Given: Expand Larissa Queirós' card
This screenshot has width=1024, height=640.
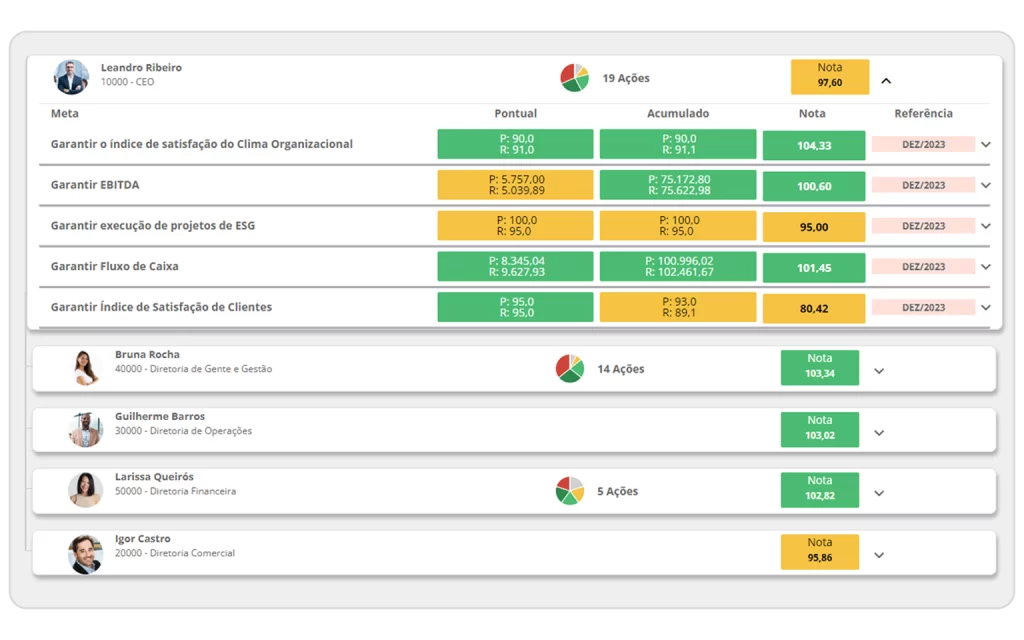Looking at the screenshot, I should 879,494.
